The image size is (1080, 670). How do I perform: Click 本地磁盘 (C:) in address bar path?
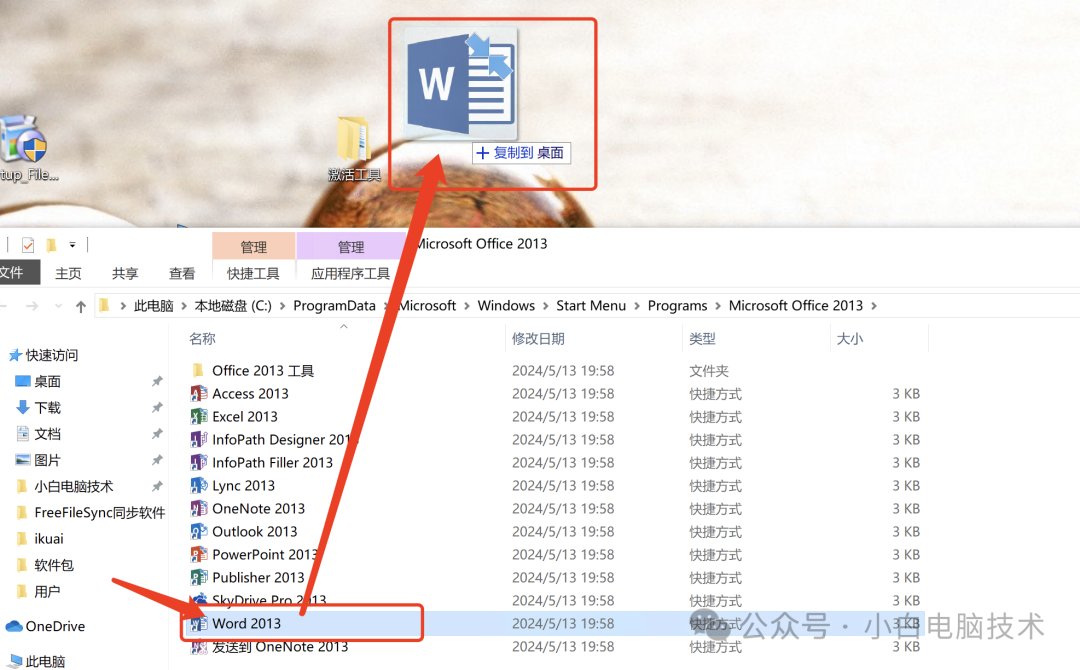[233, 306]
